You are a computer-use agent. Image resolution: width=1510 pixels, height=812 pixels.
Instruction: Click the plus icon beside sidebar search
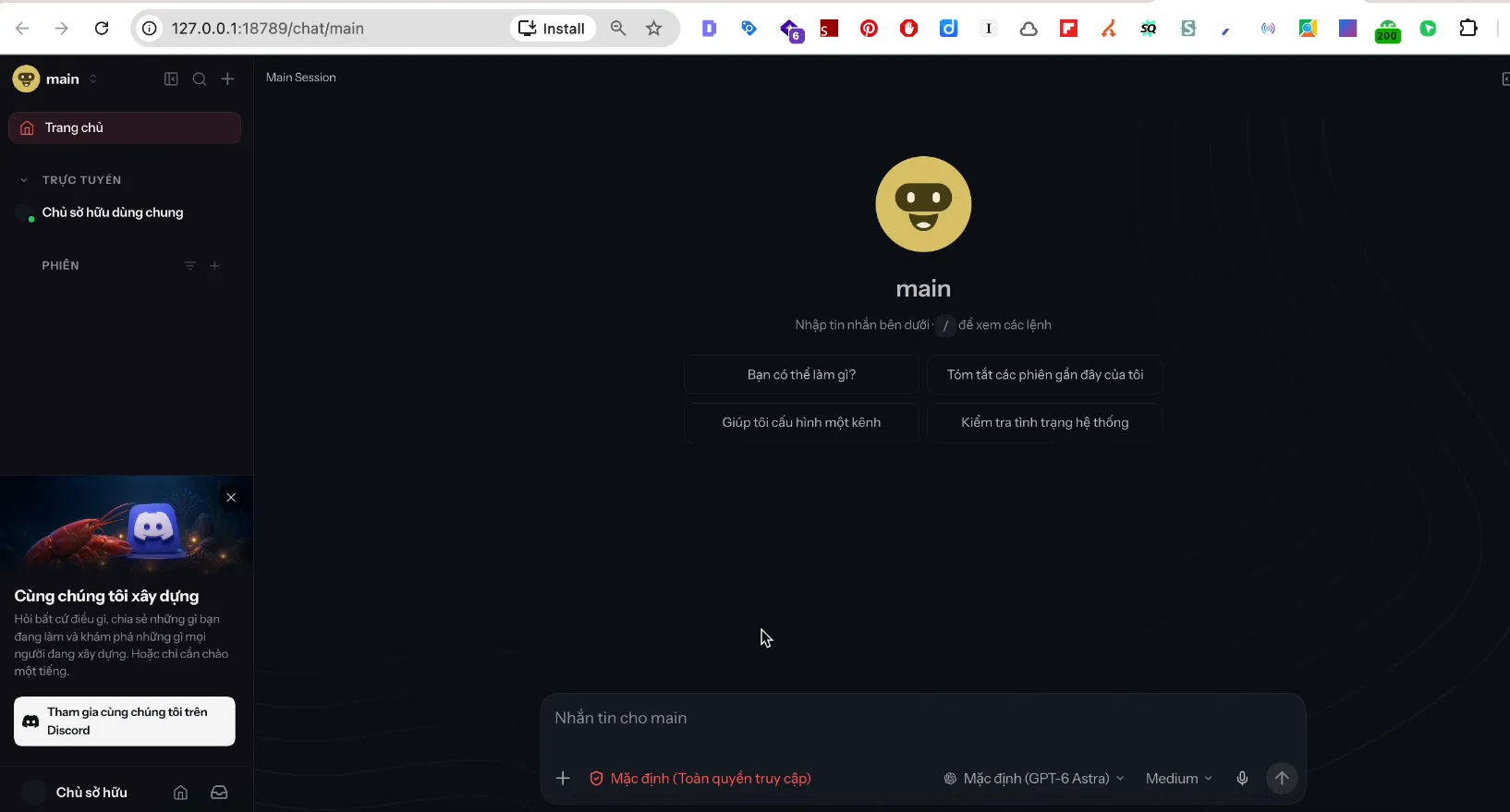[x=228, y=79]
